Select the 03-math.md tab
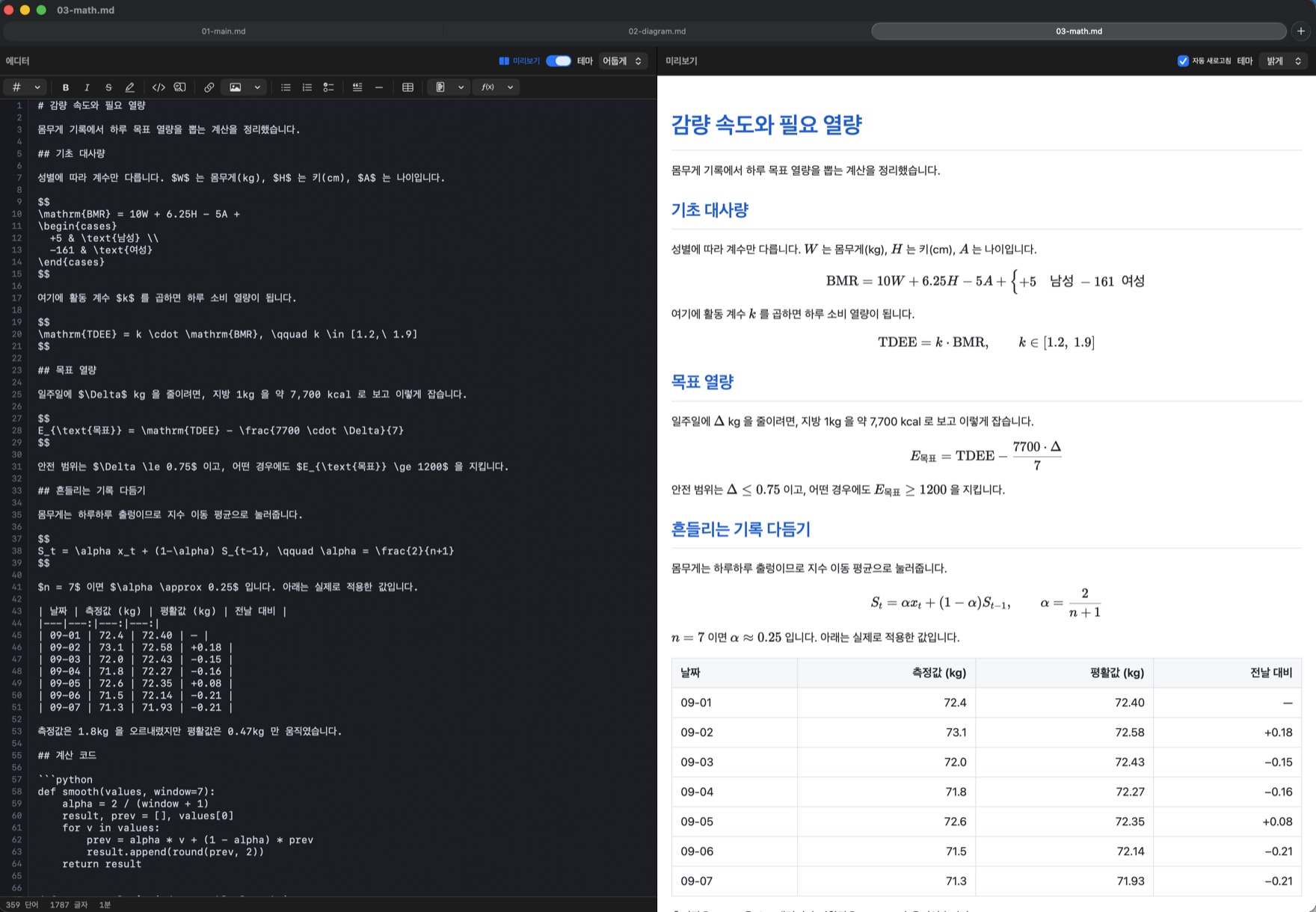 pyautogui.click(x=1079, y=31)
